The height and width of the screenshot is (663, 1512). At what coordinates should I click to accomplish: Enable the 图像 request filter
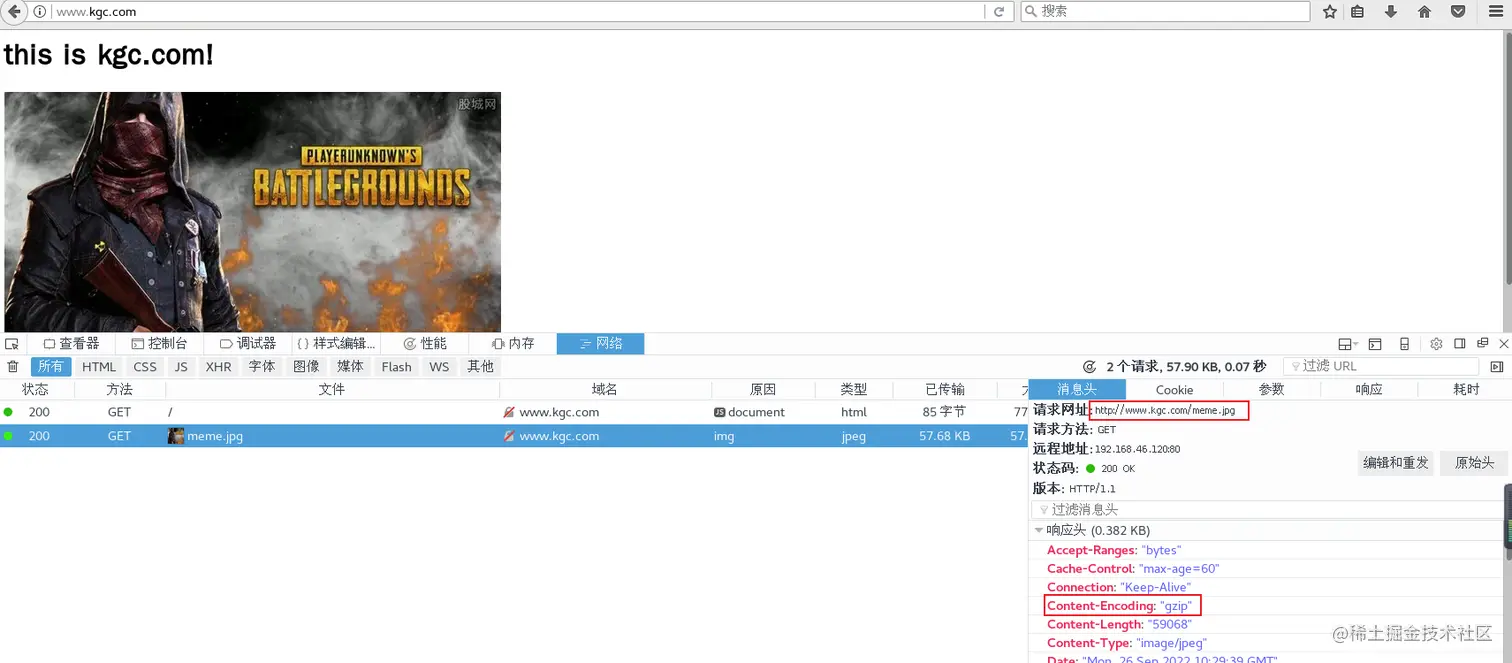point(305,366)
